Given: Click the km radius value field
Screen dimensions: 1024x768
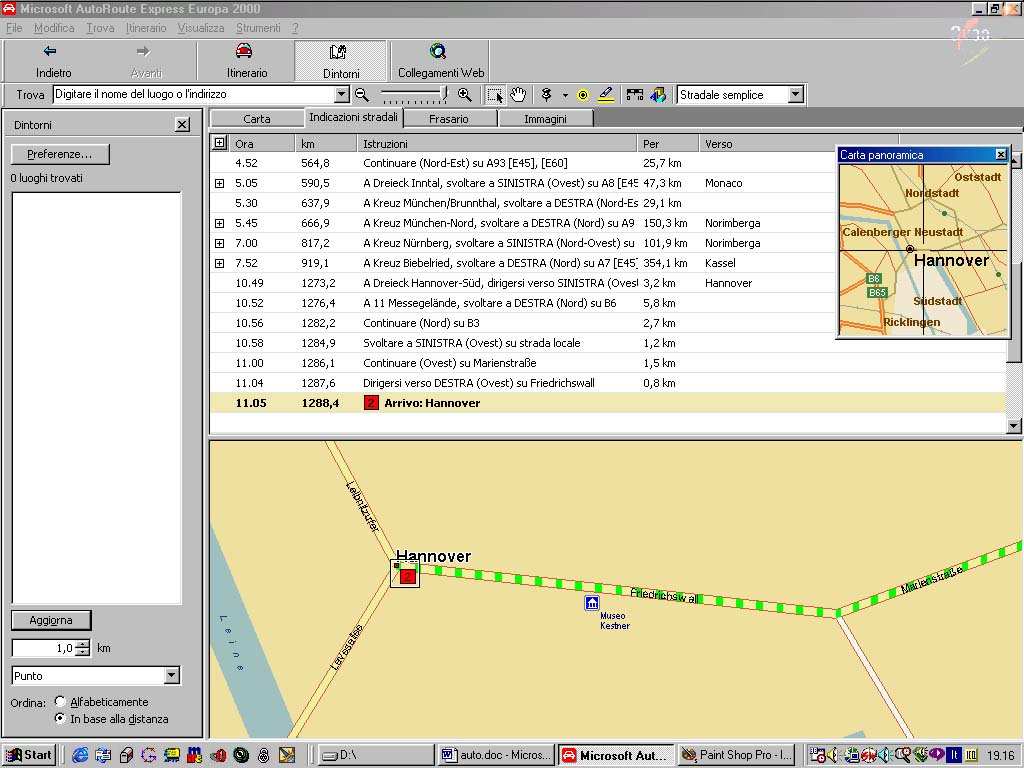Looking at the screenshot, I should tap(44, 648).
